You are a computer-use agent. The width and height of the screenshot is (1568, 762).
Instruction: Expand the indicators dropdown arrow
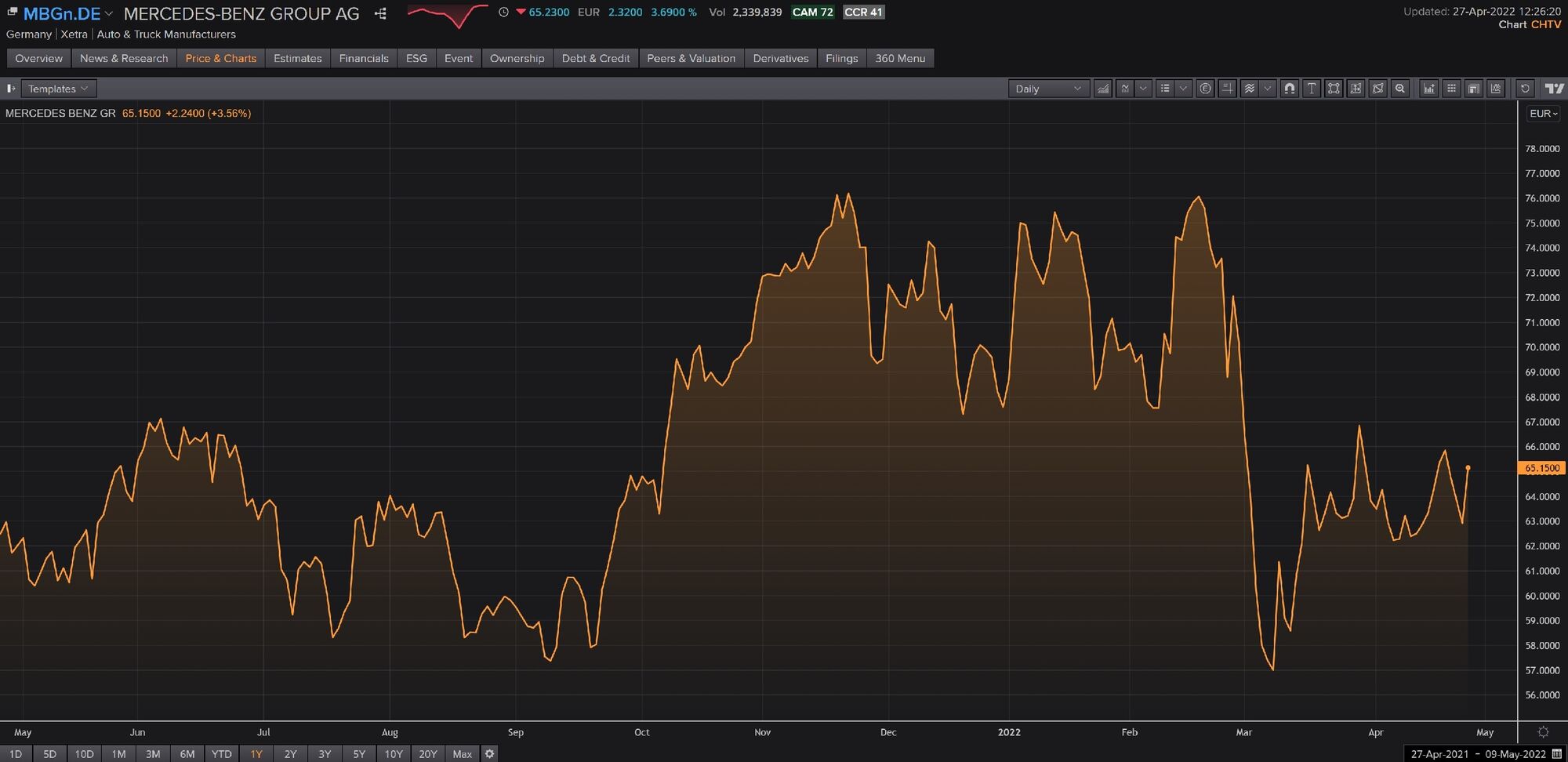(1143, 89)
